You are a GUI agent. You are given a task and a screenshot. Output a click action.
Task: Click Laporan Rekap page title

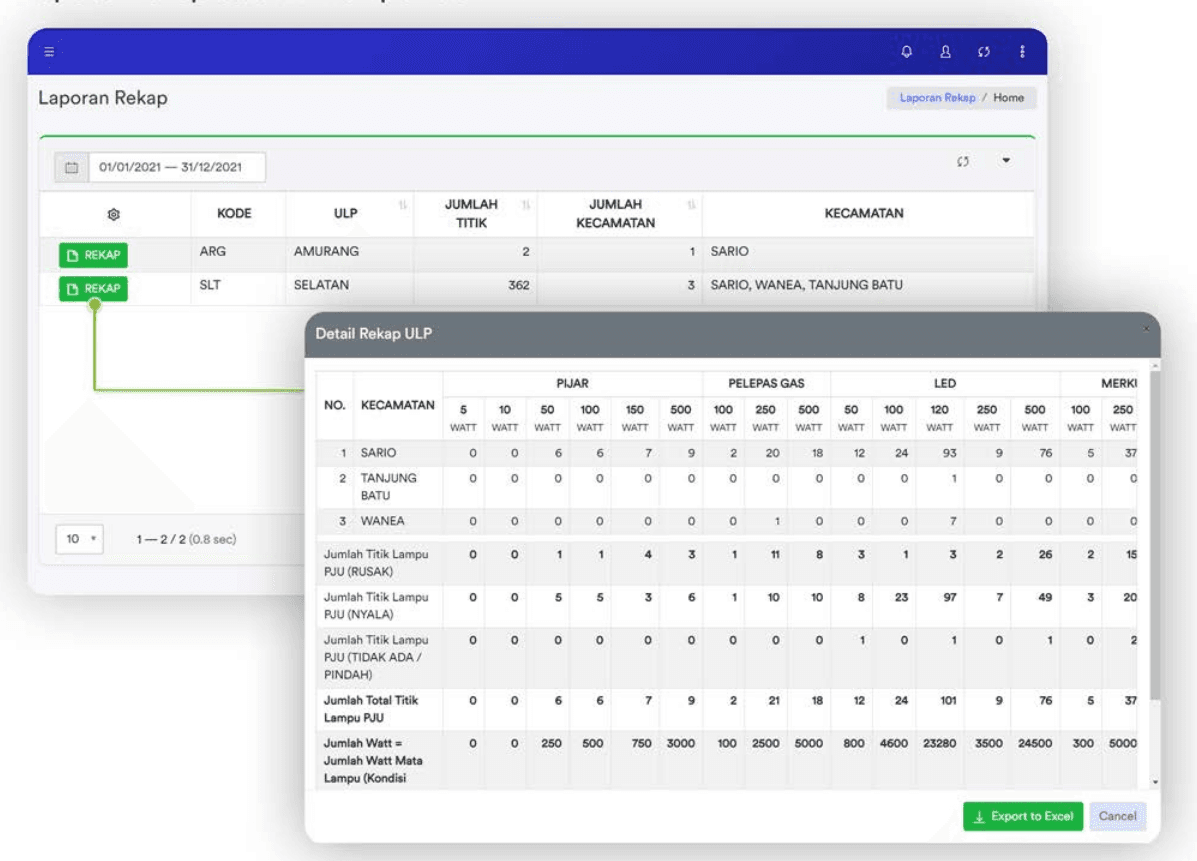point(103,98)
